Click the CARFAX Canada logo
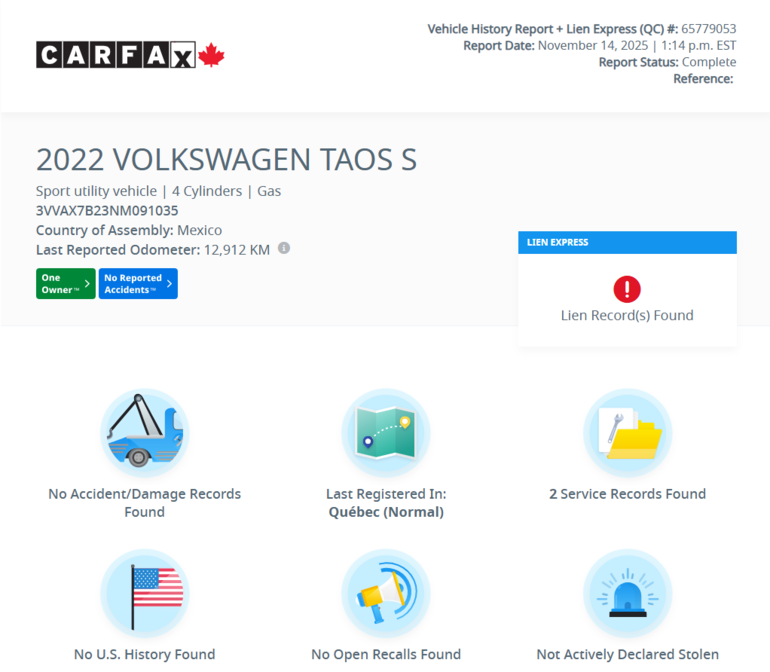The image size is (770, 672). tap(130, 55)
